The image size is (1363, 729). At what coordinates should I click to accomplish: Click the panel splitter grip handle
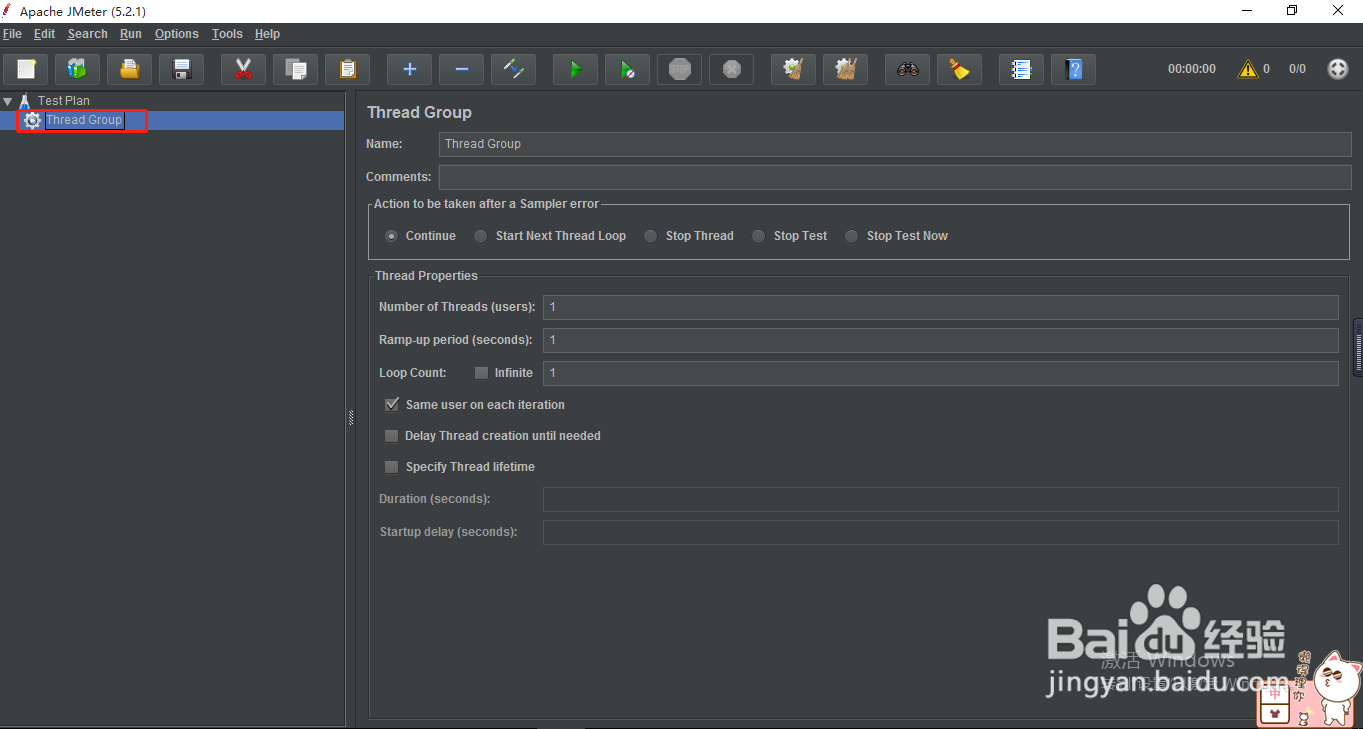pyautogui.click(x=351, y=418)
